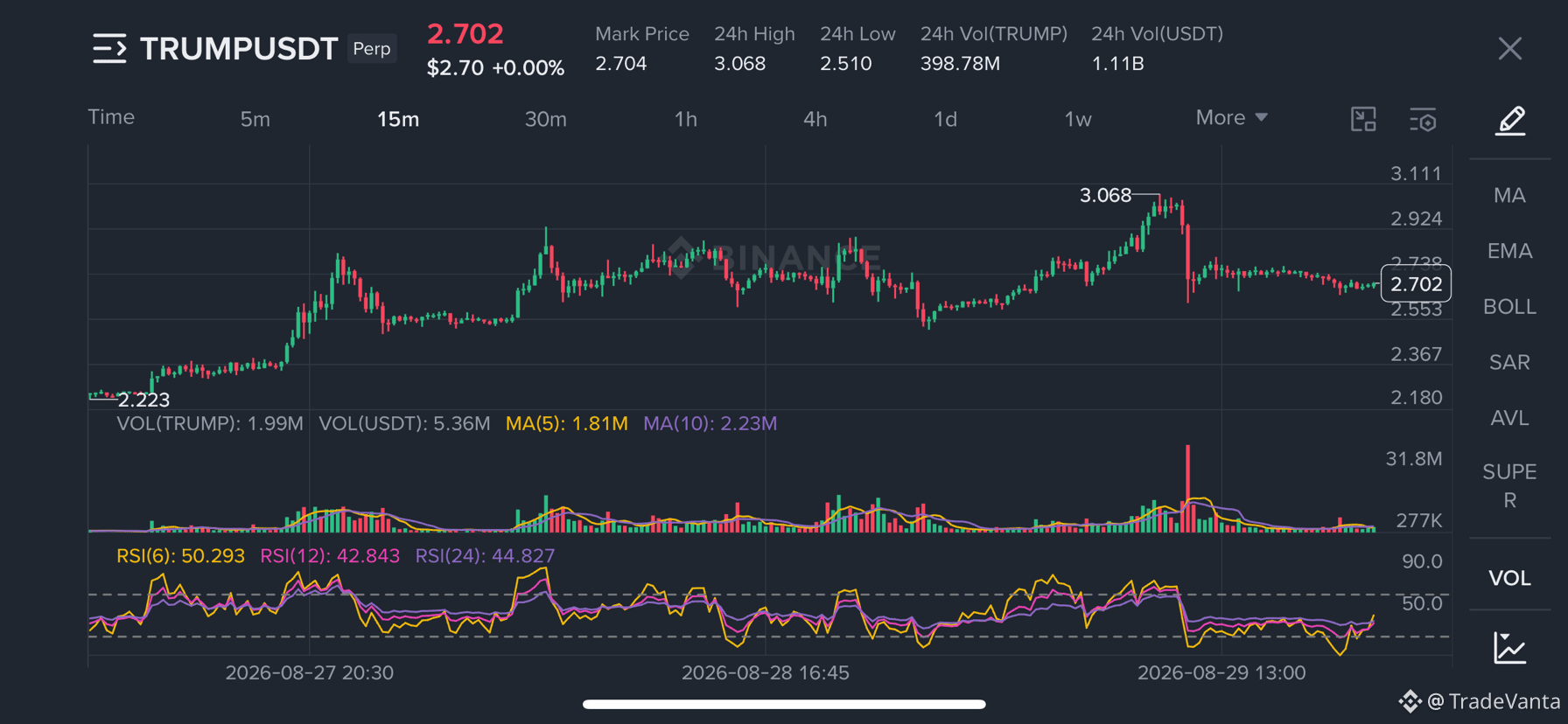Select the 1w timeframe
The height and width of the screenshot is (724, 1568).
(1078, 119)
